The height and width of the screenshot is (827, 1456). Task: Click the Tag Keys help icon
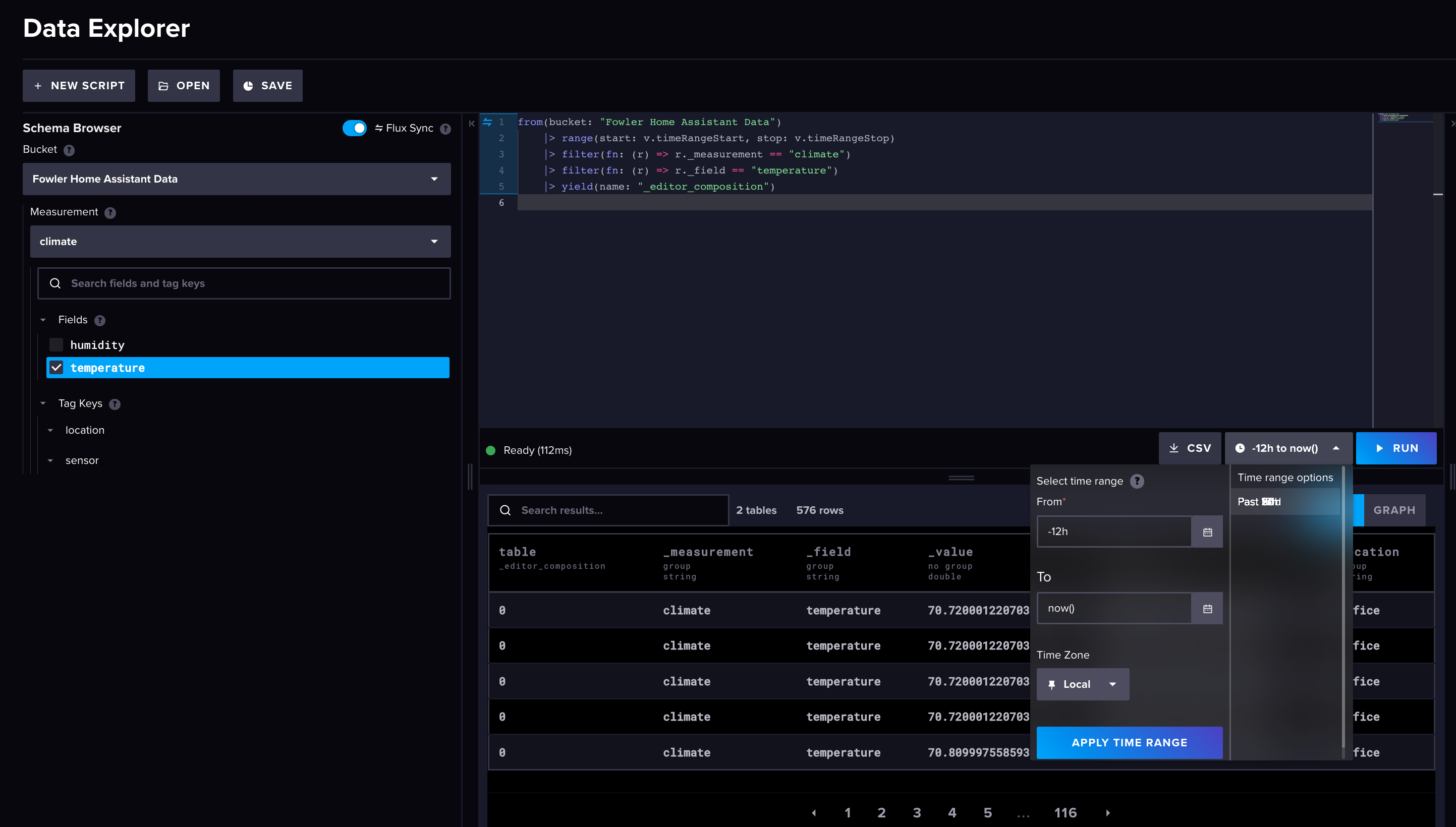tap(115, 404)
